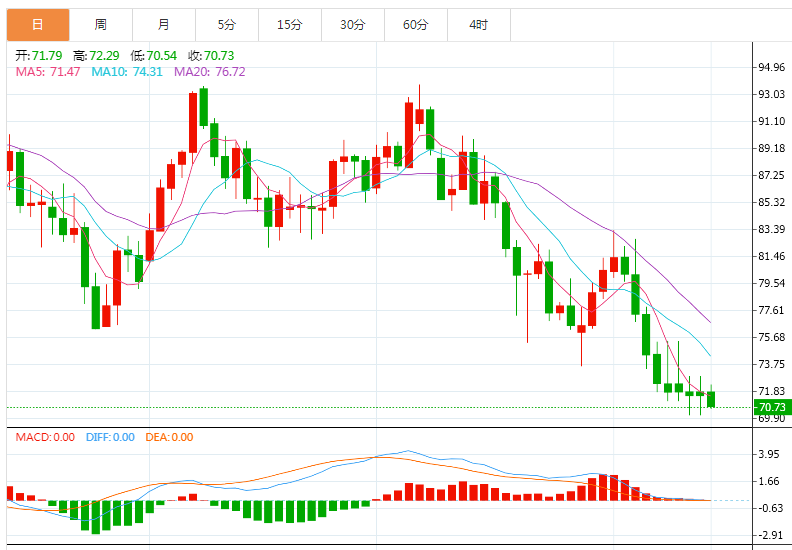The width and height of the screenshot is (792, 550).
Task: Click the MACD:0.00 indicator label
Action: pyautogui.click(x=45, y=437)
